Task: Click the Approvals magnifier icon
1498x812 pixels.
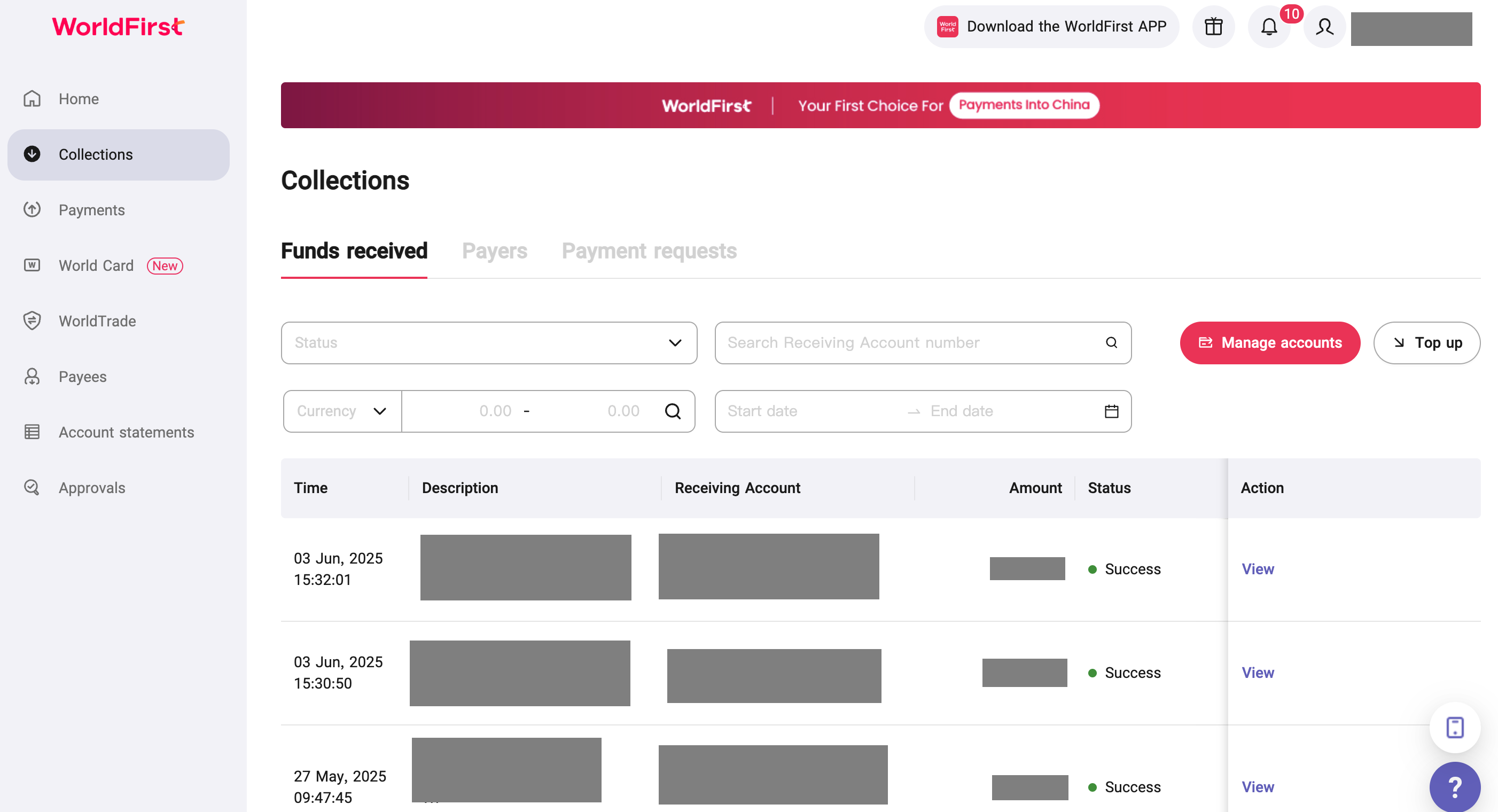Action: coord(32,487)
